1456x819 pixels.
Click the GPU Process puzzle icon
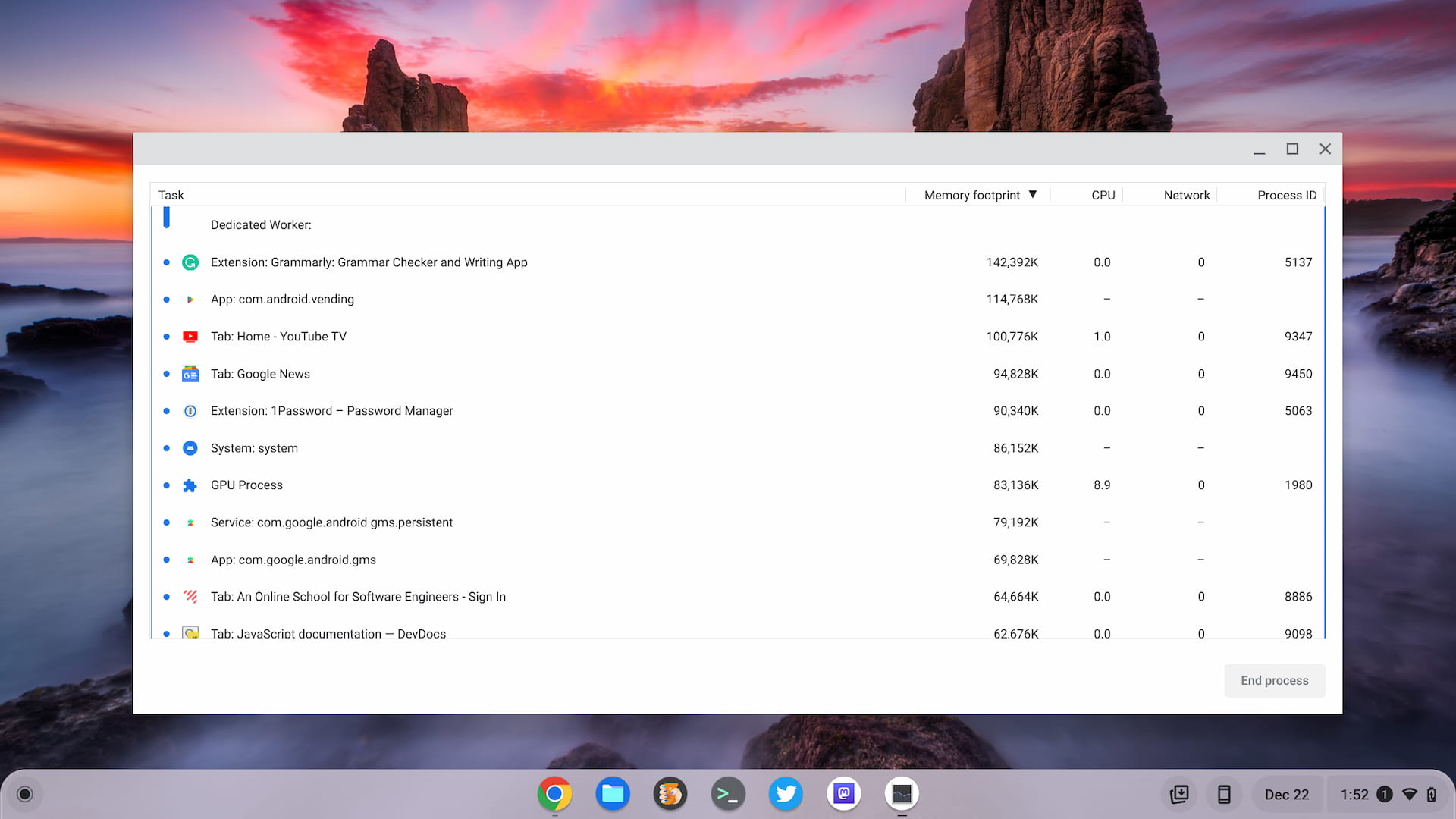(x=190, y=485)
